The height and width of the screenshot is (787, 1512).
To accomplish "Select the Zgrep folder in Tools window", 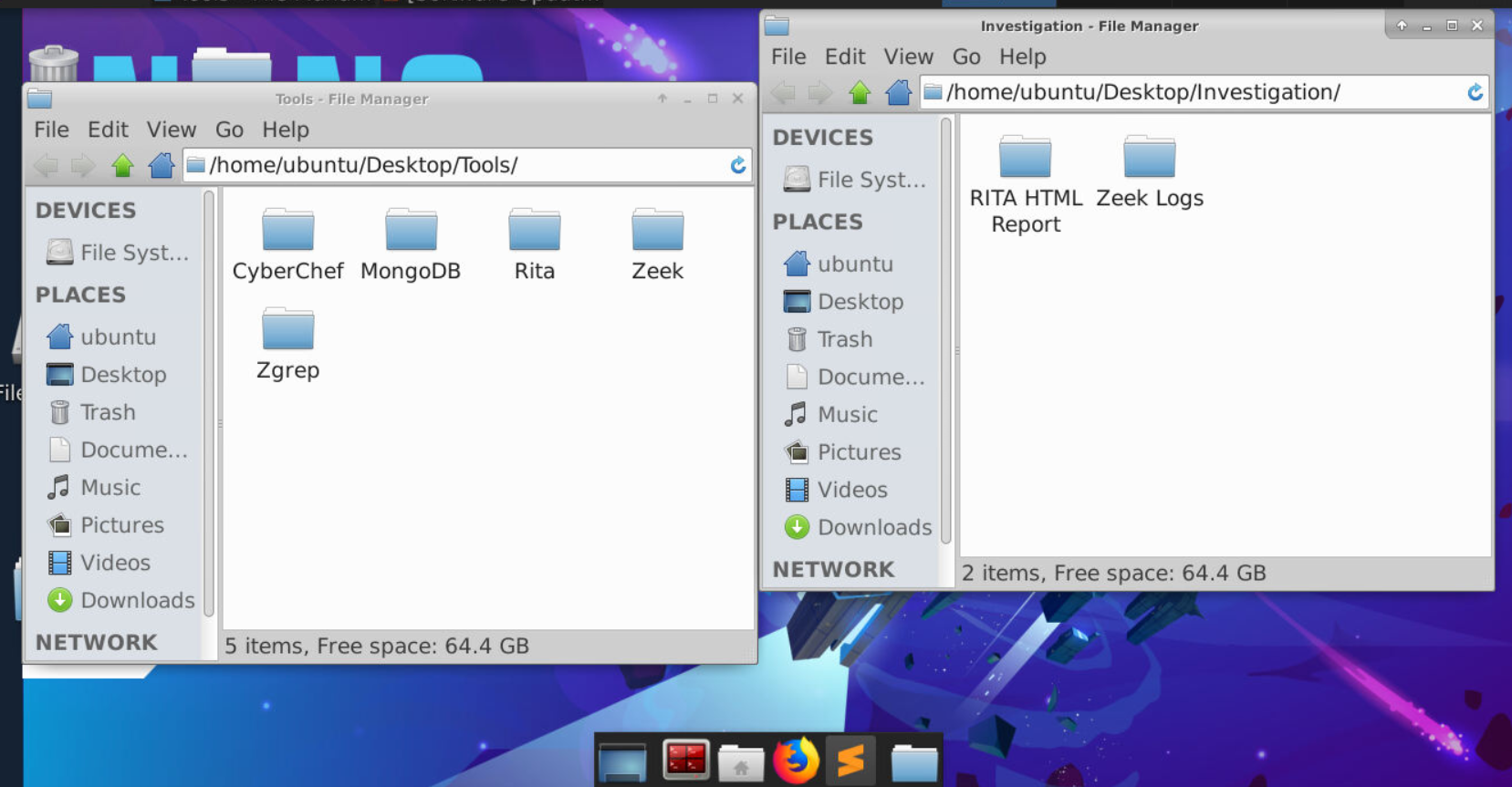I will (x=287, y=344).
